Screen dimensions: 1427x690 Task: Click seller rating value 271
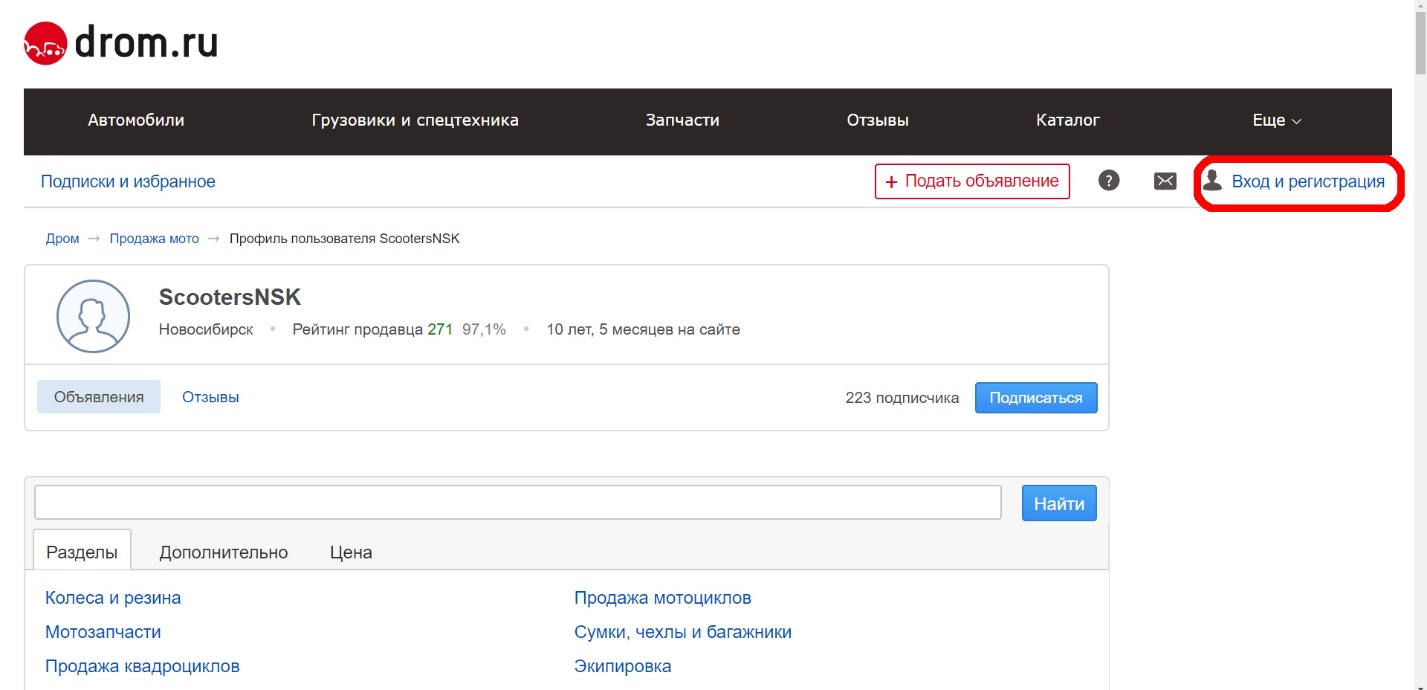[x=440, y=329]
